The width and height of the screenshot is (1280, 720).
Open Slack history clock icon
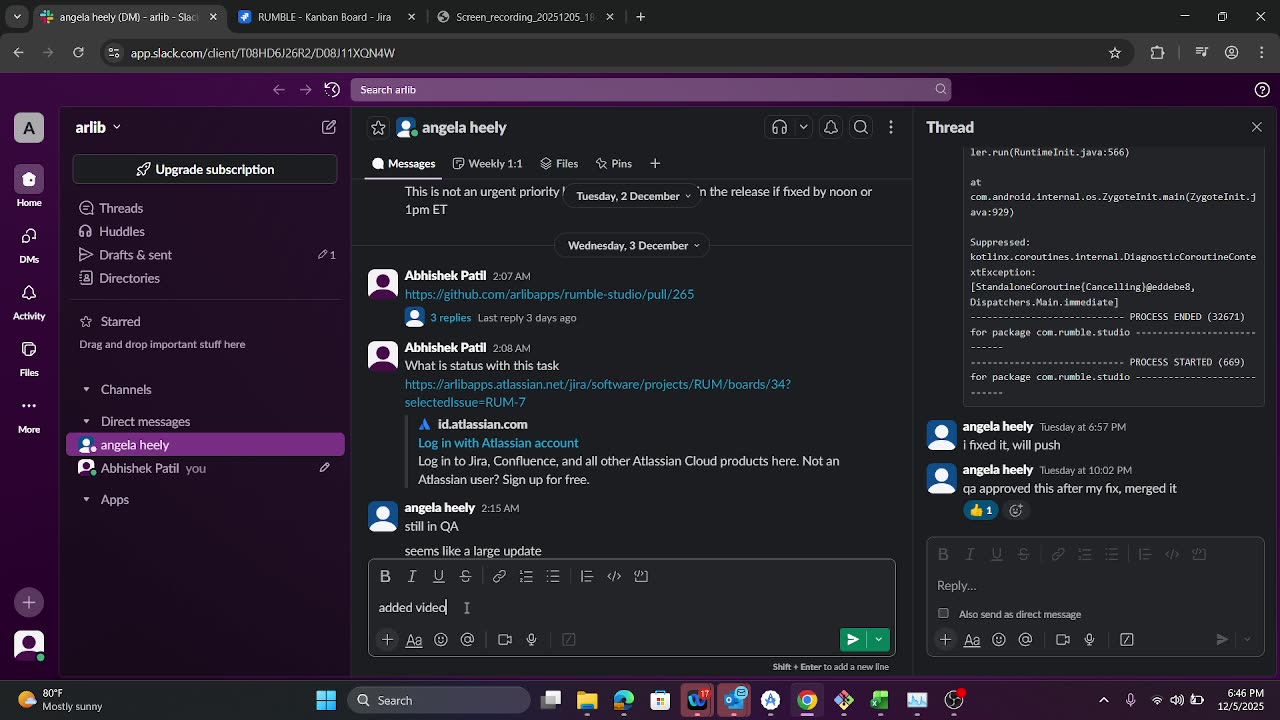333,90
